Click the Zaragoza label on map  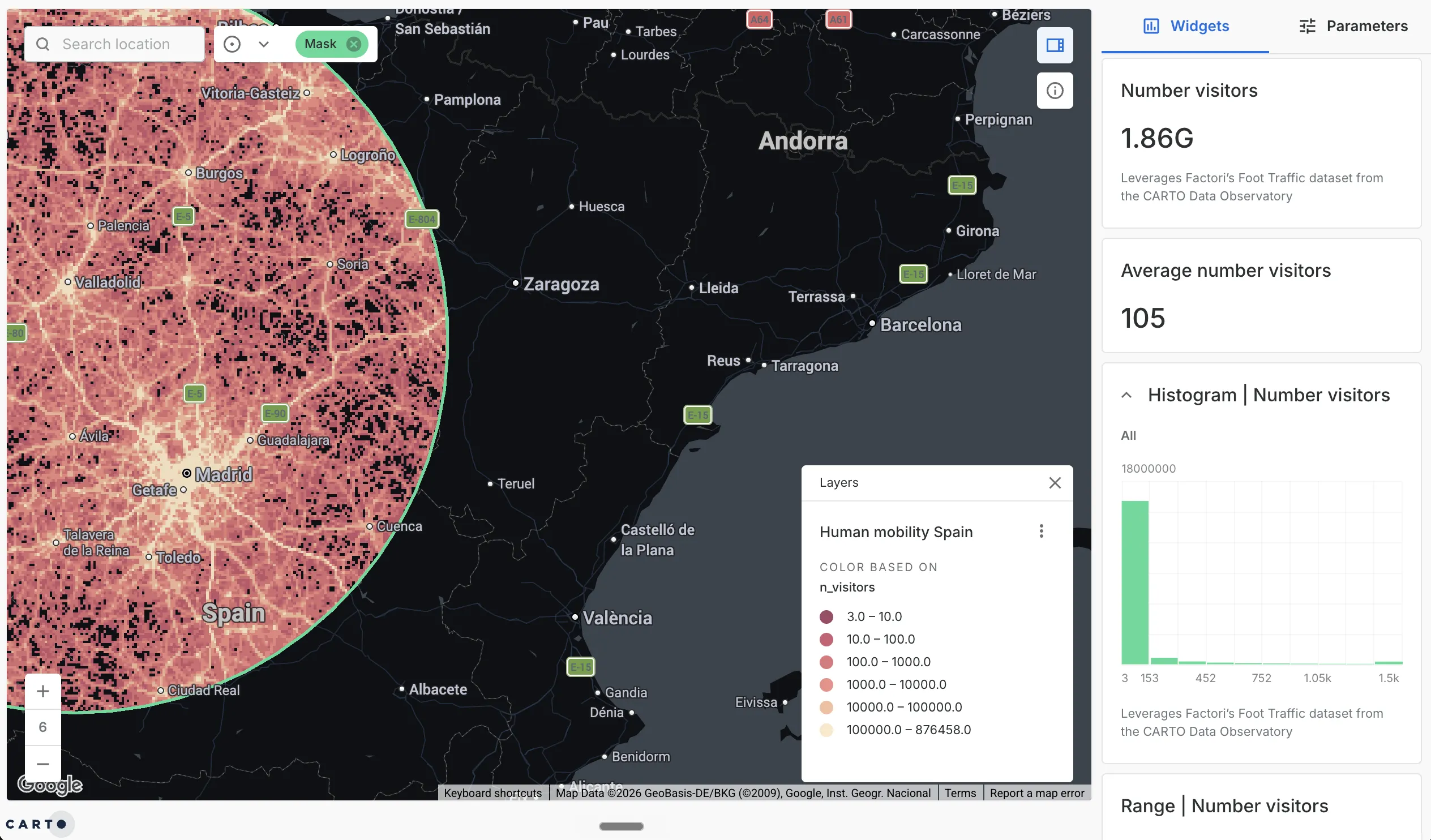pyautogui.click(x=561, y=284)
